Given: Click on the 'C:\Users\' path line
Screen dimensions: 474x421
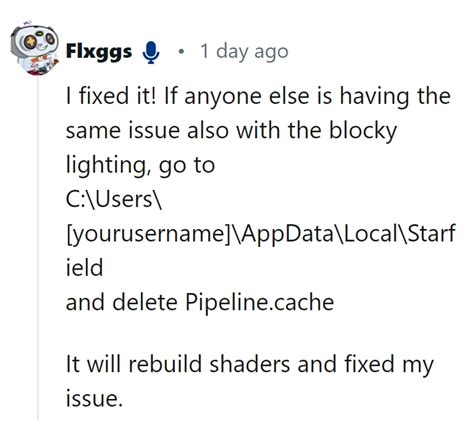Looking at the screenshot, I should coord(114,199).
